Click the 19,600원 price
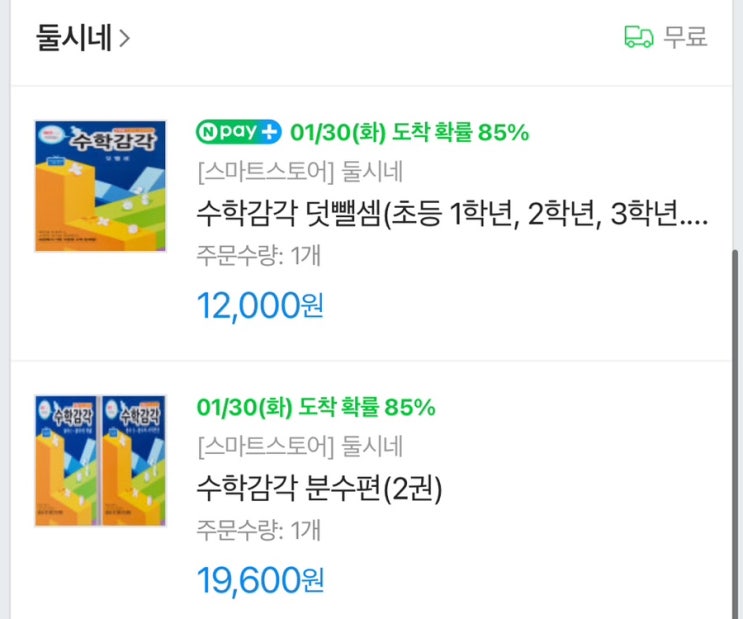 261,580
